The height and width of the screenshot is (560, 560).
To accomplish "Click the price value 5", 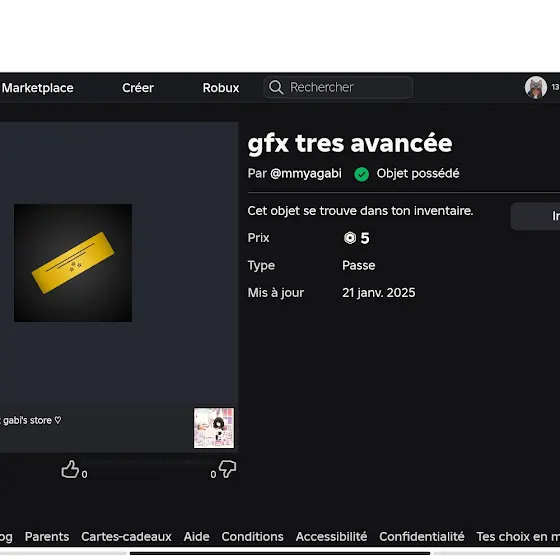I will [x=365, y=238].
